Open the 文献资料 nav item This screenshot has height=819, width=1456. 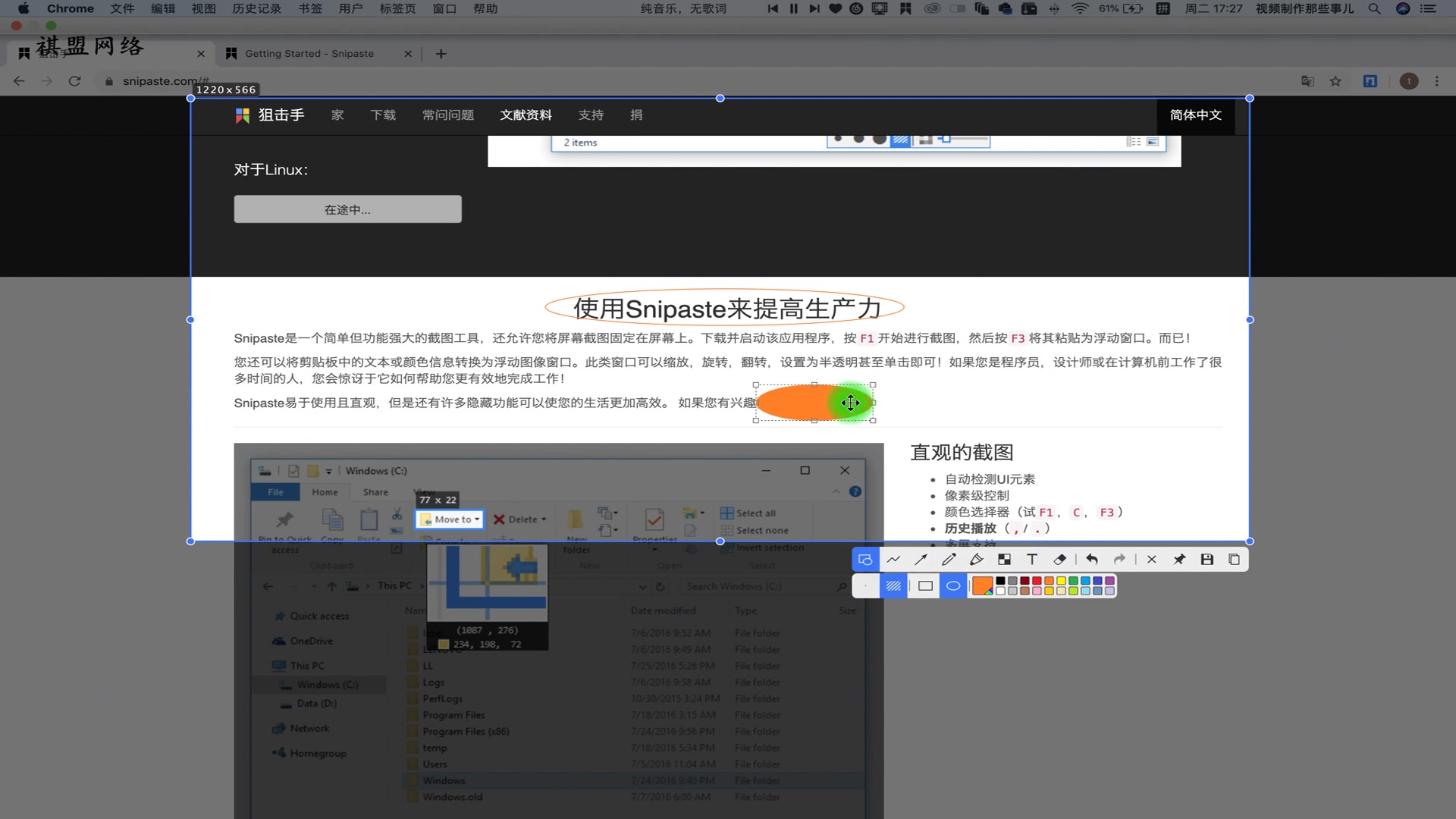coord(526,115)
